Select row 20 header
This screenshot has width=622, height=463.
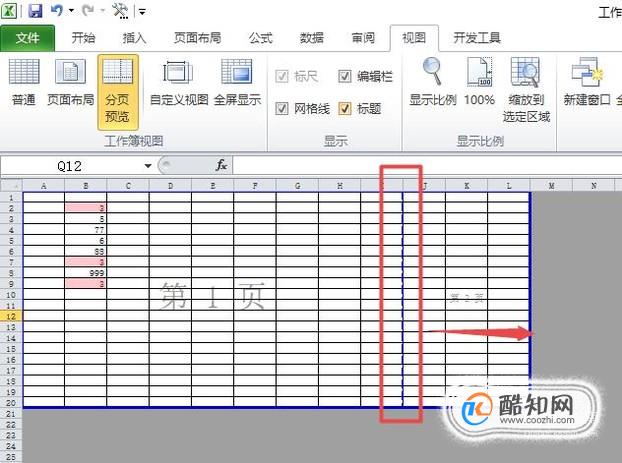[x=11, y=403]
